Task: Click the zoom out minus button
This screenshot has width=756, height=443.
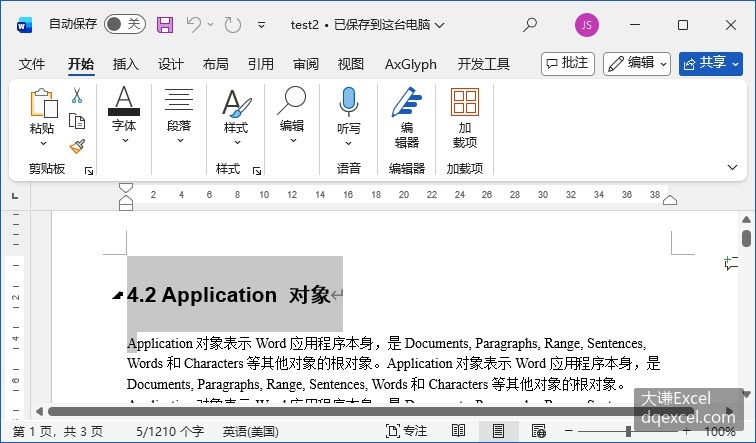Action: click(569, 430)
